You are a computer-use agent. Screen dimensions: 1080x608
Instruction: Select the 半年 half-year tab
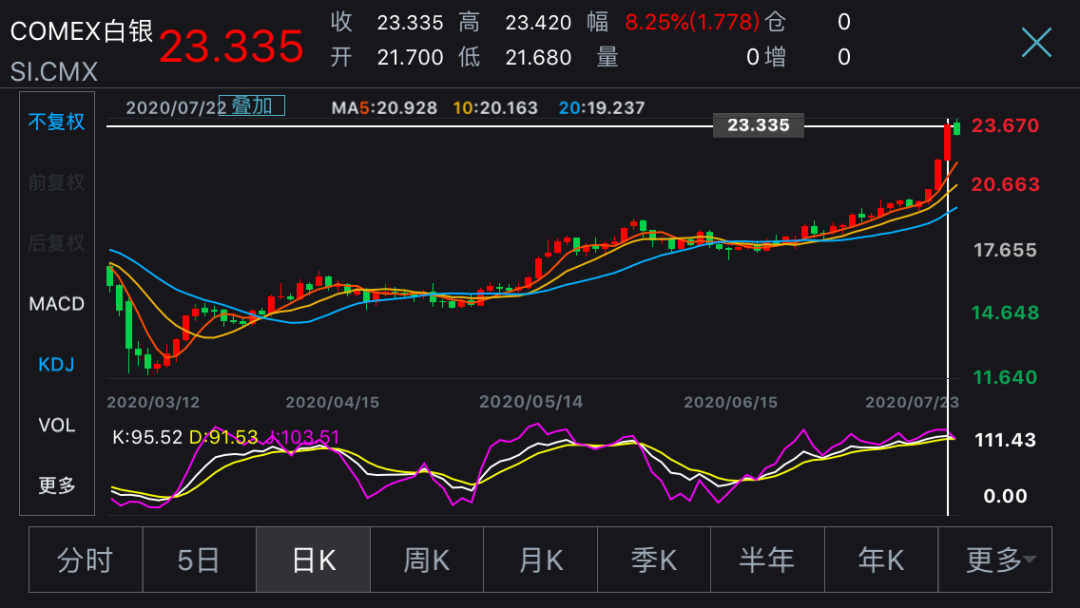[767, 560]
